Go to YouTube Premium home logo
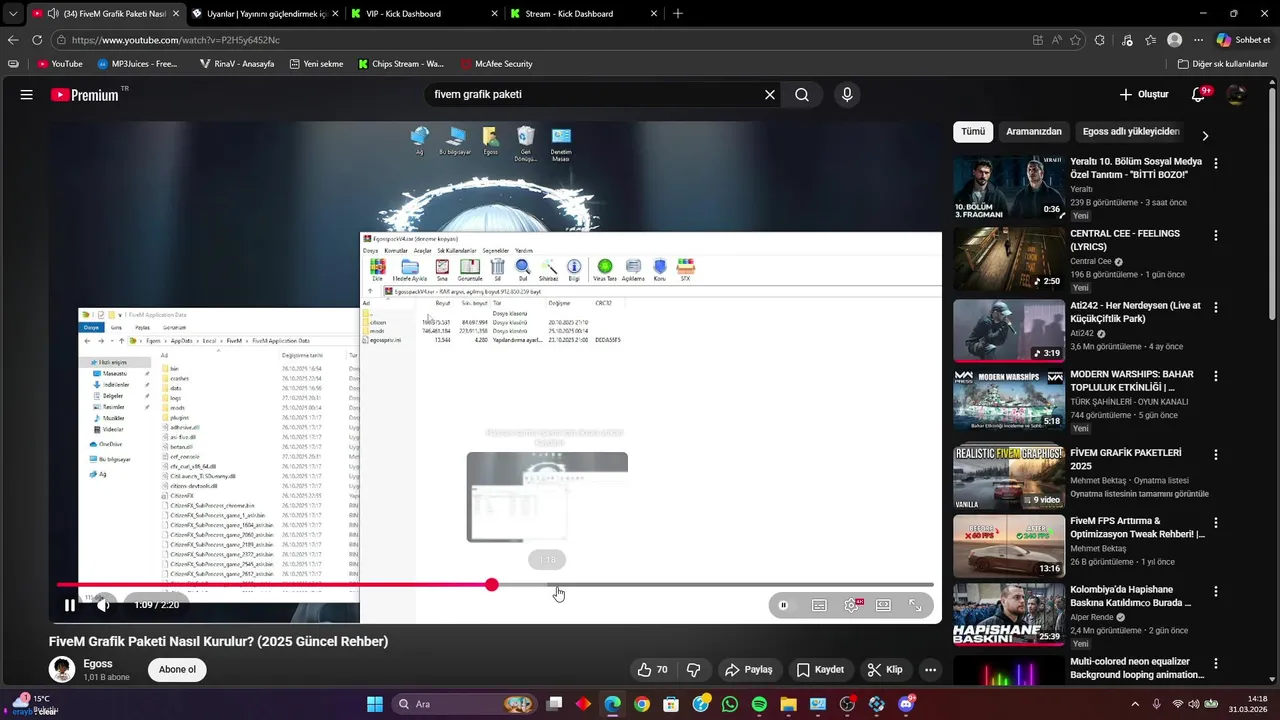This screenshot has width=1280, height=720. click(85, 95)
